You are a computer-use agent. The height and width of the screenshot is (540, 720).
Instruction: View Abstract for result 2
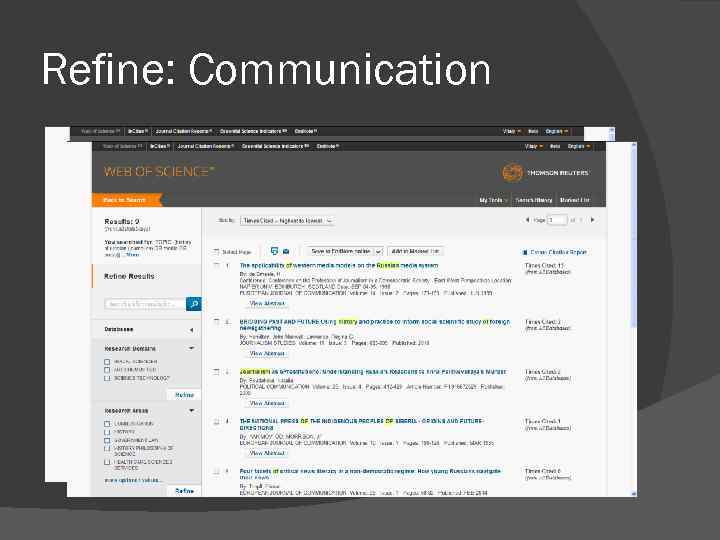pos(267,354)
